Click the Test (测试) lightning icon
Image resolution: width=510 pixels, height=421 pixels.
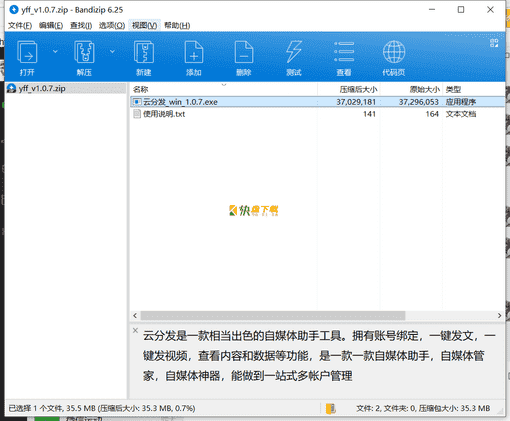tap(294, 52)
